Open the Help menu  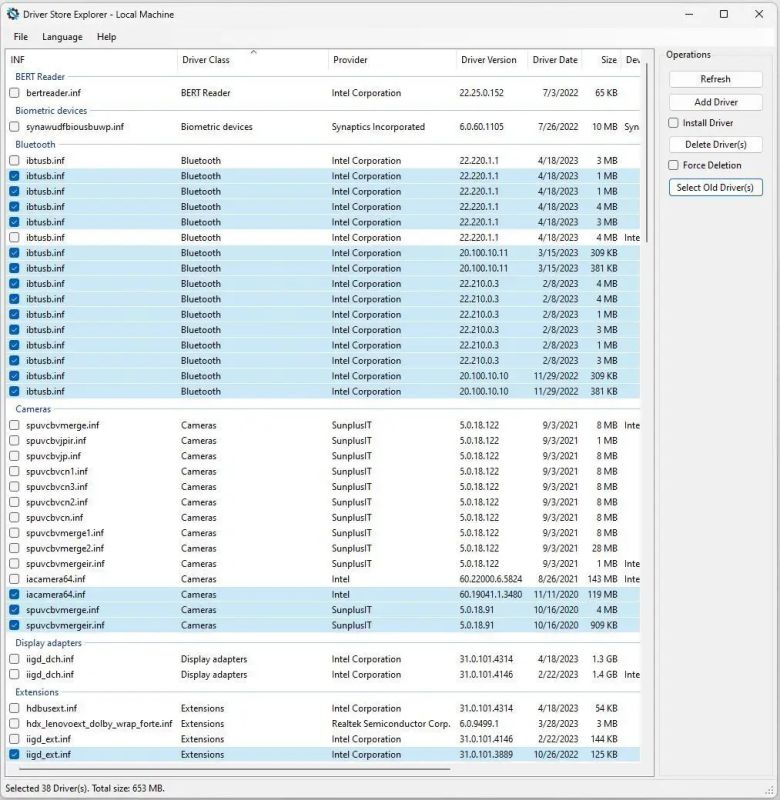coord(106,37)
